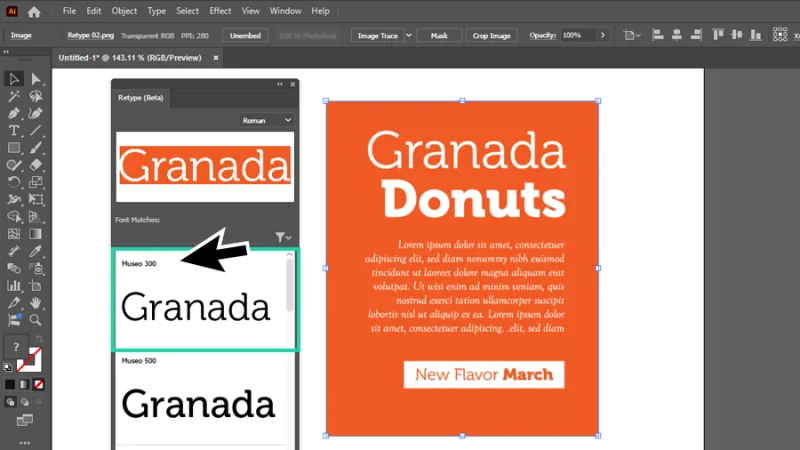Open the Object menu
This screenshot has height=450, width=800.
(124, 11)
